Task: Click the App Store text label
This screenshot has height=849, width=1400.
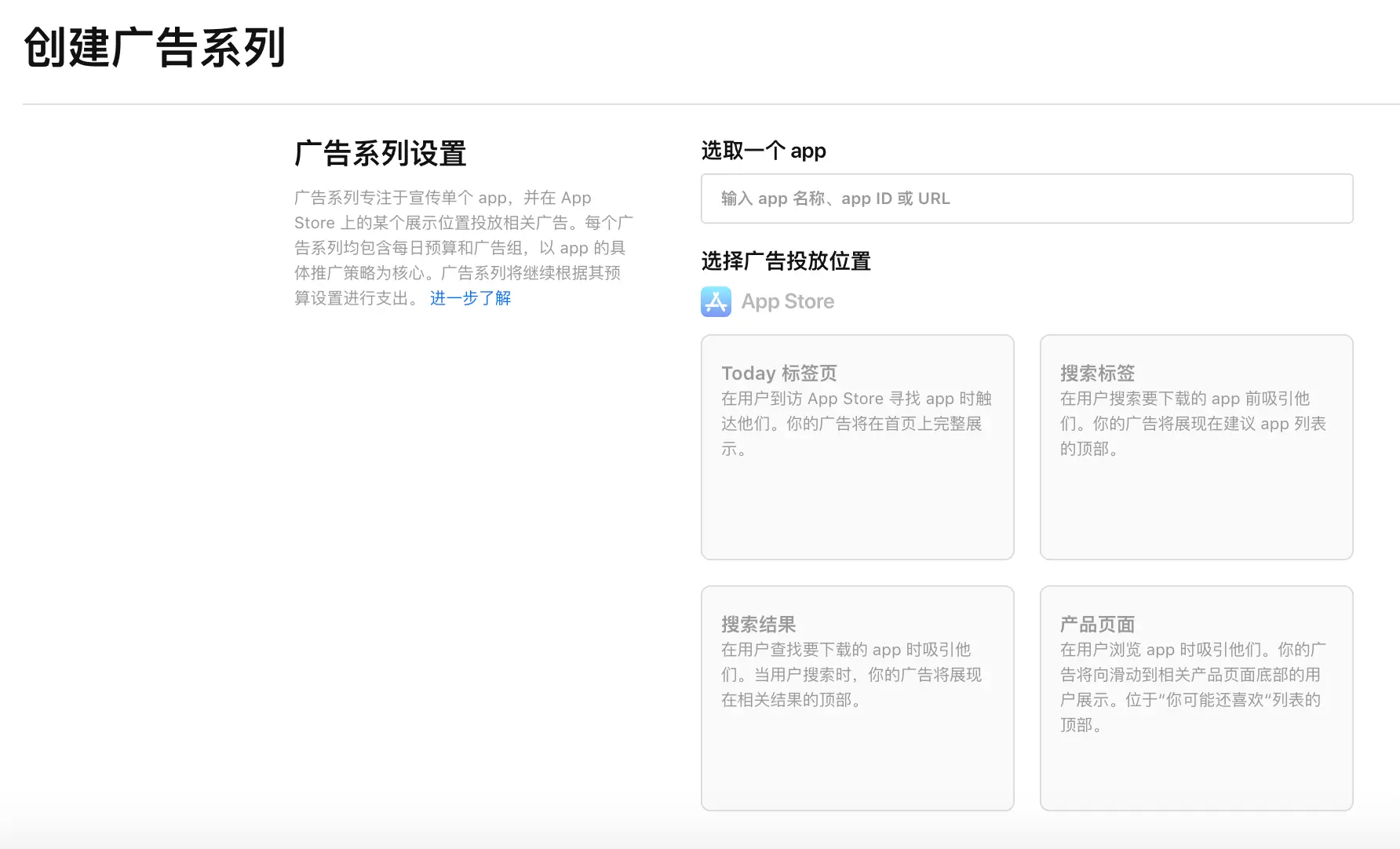Action: click(787, 301)
